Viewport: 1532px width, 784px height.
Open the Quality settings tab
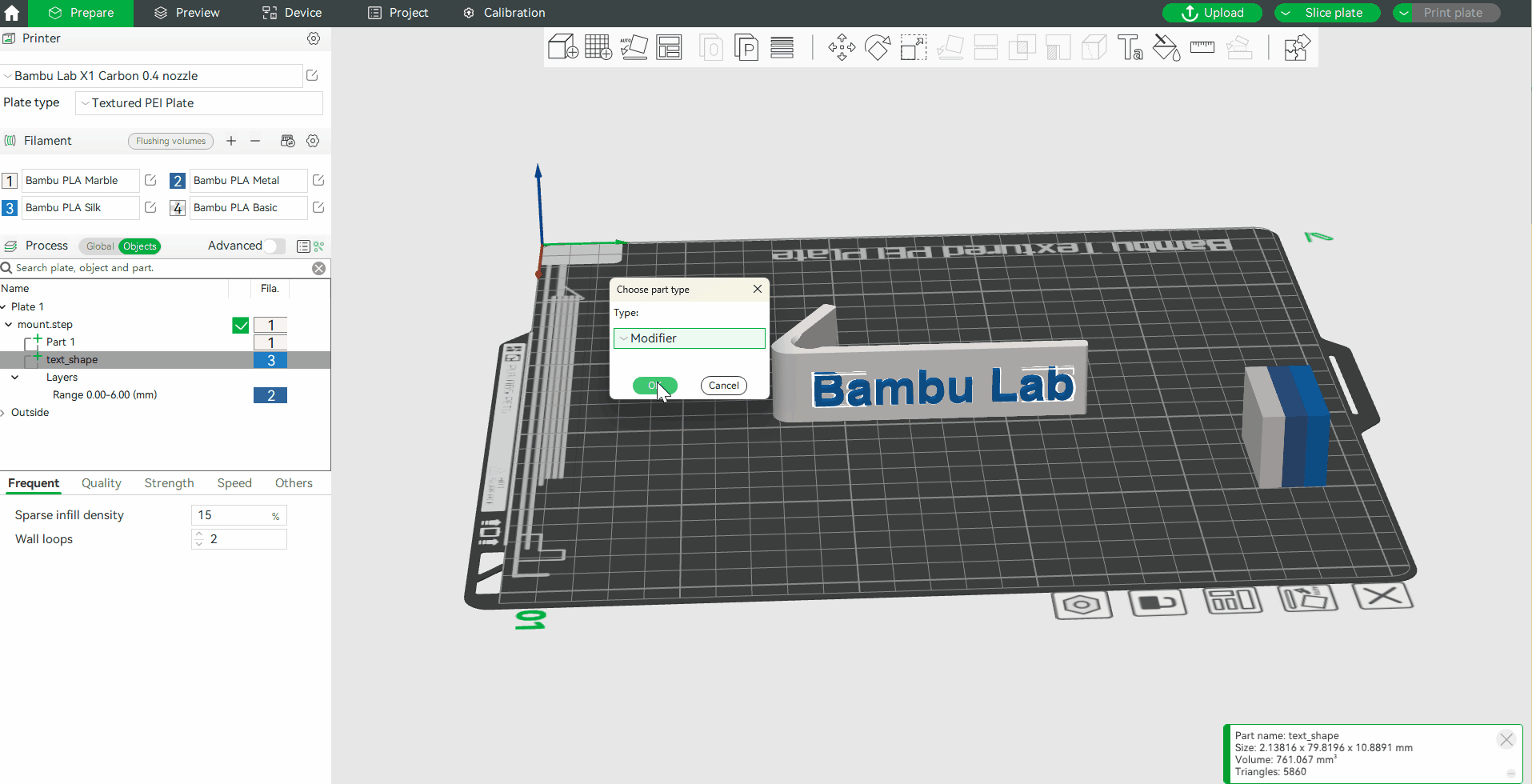102,483
